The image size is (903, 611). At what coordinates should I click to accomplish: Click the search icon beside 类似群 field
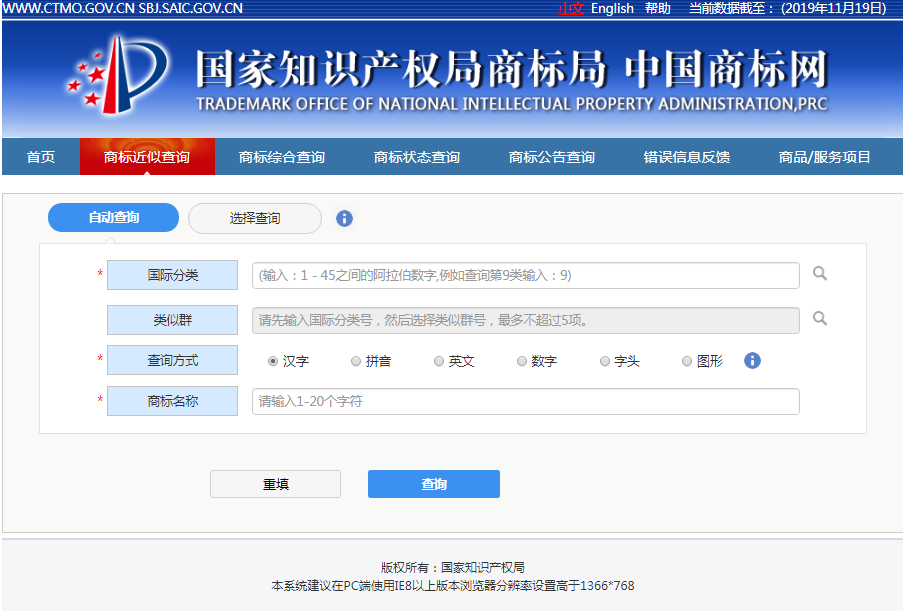[818, 320]
